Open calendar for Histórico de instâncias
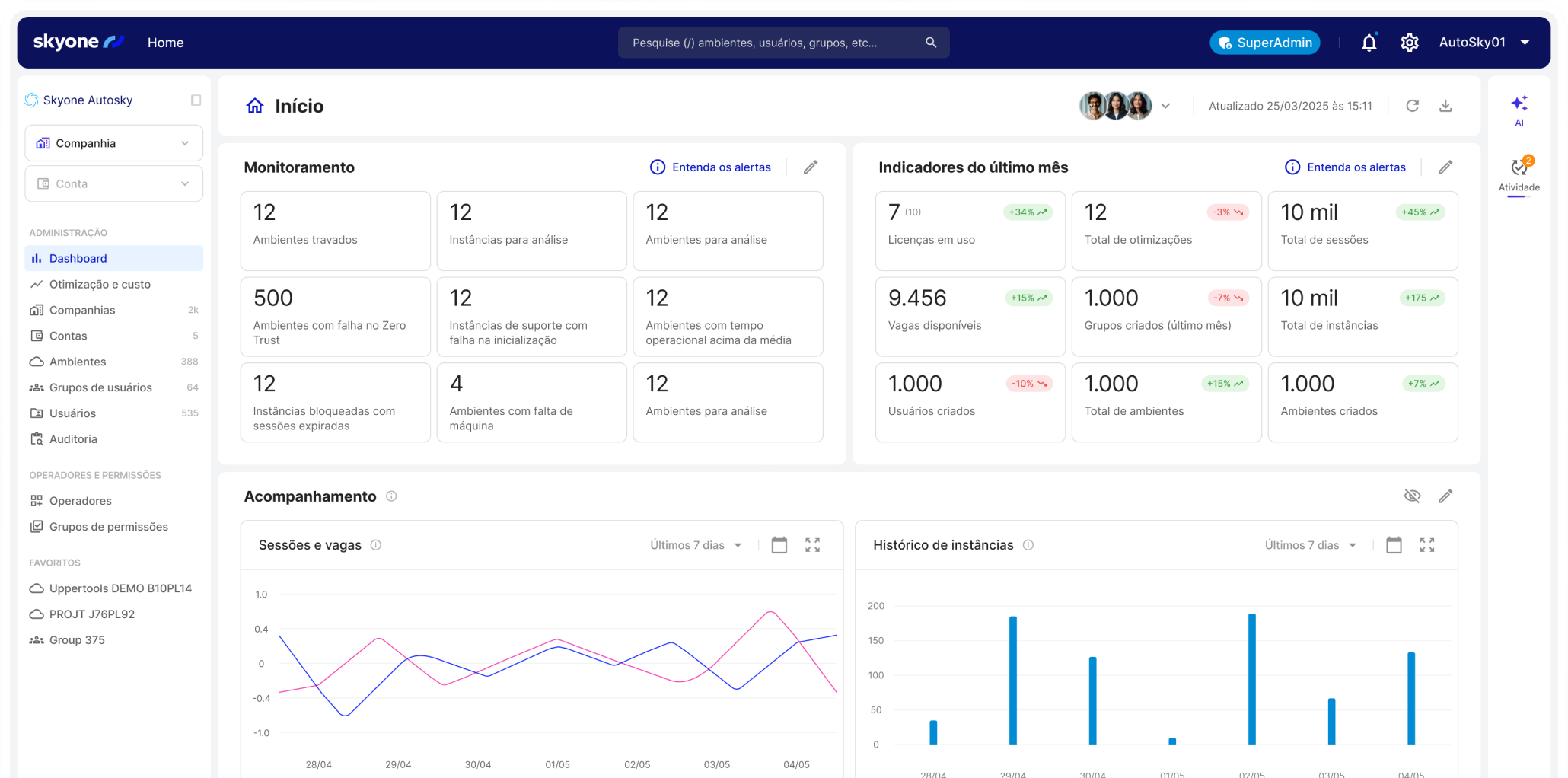The height and width of the screenshot is (778, 1568). tap(1394, 545)
